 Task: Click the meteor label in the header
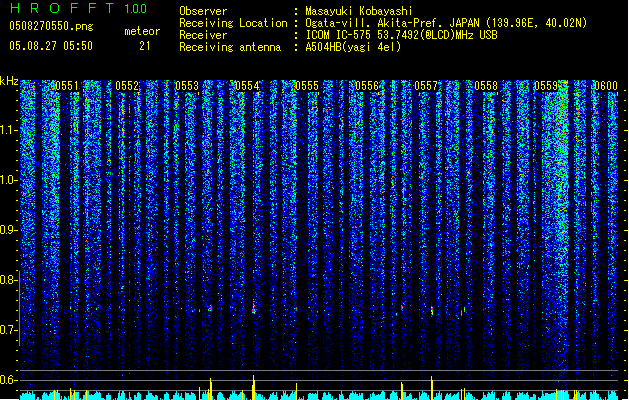(142, 31)
